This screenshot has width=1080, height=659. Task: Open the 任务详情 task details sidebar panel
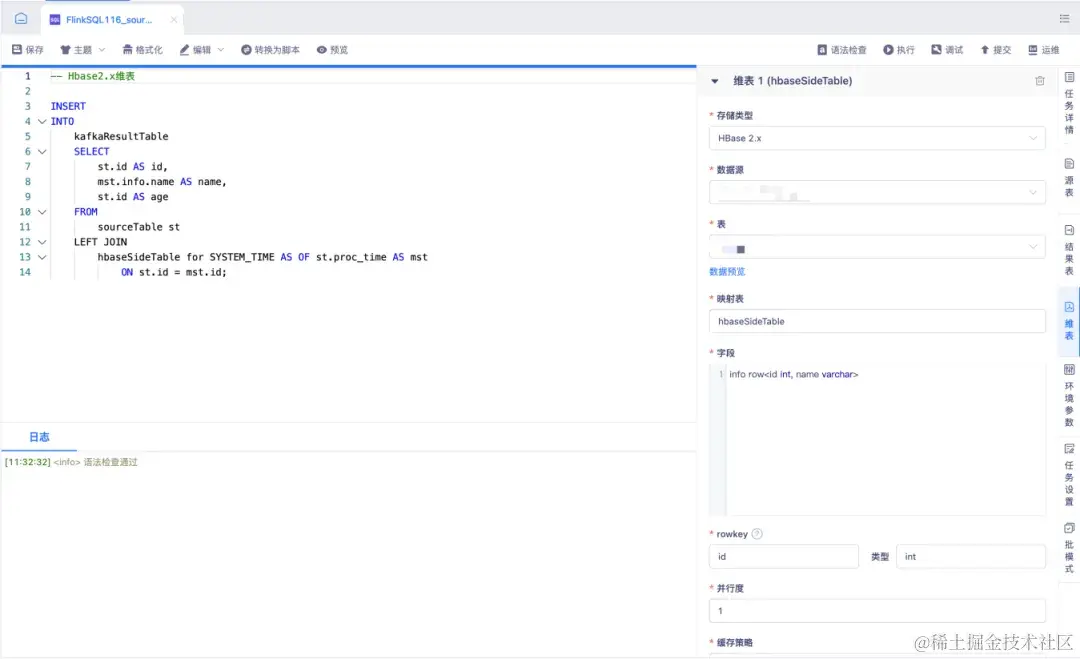[1069, 103]
